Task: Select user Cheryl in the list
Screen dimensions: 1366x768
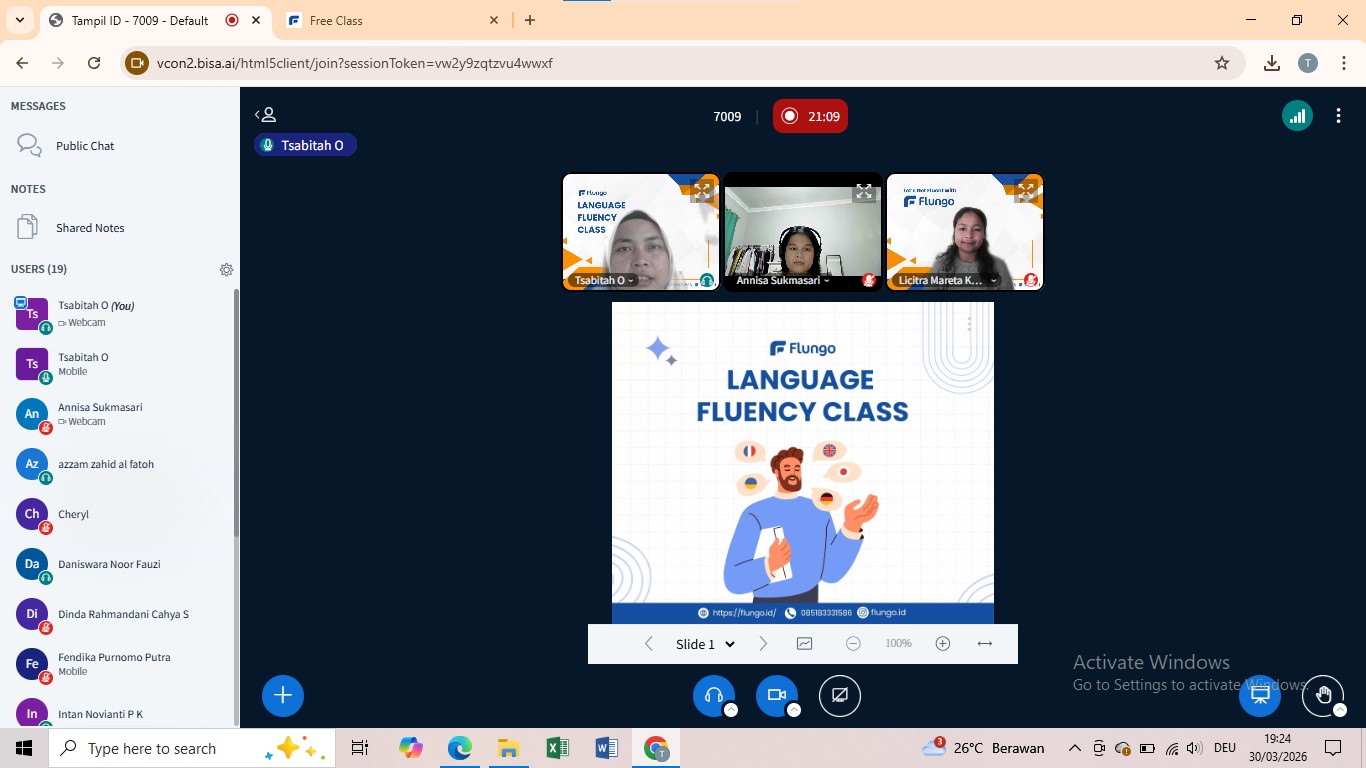Action: 118,514
